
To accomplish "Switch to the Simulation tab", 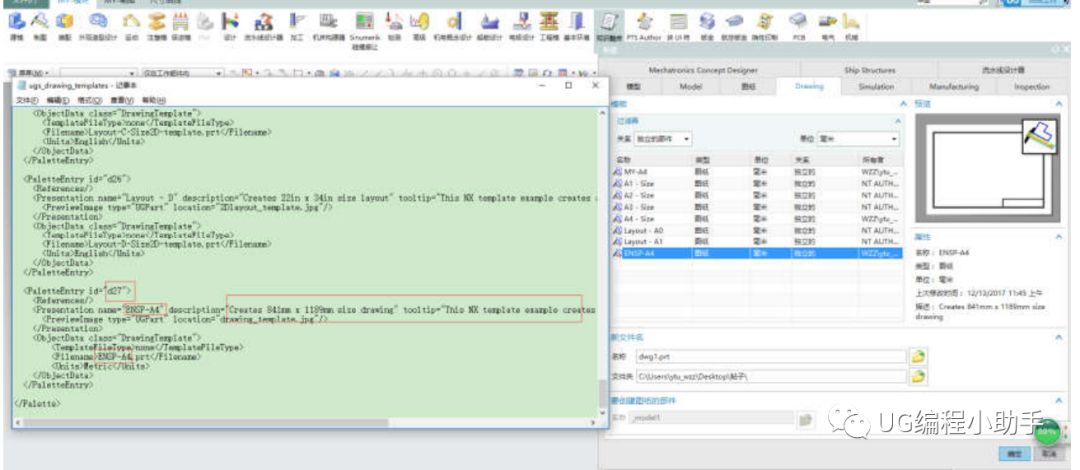I will coord(876,87).
